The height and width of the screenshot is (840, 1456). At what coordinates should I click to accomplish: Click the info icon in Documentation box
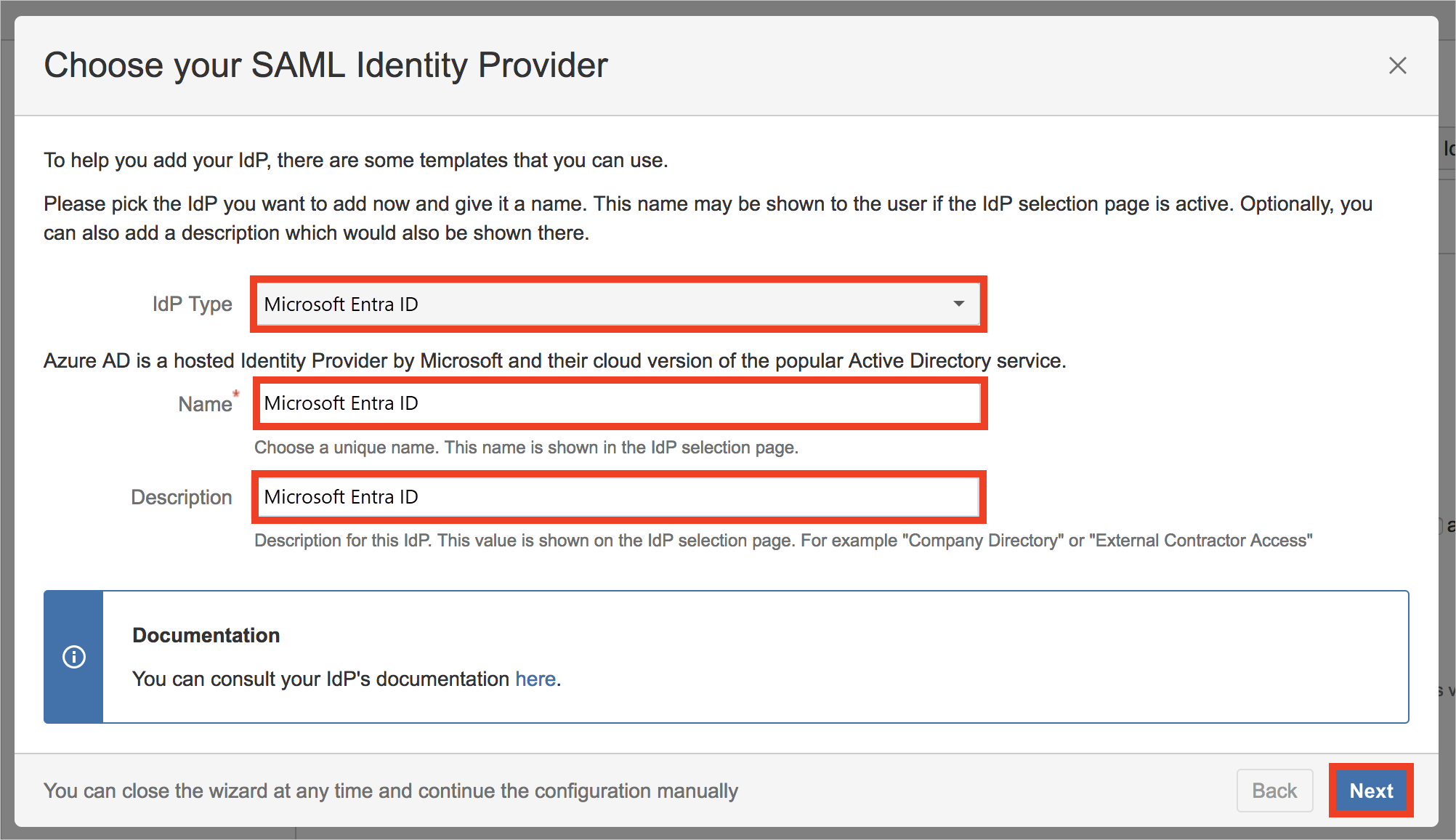coord(74,657)
